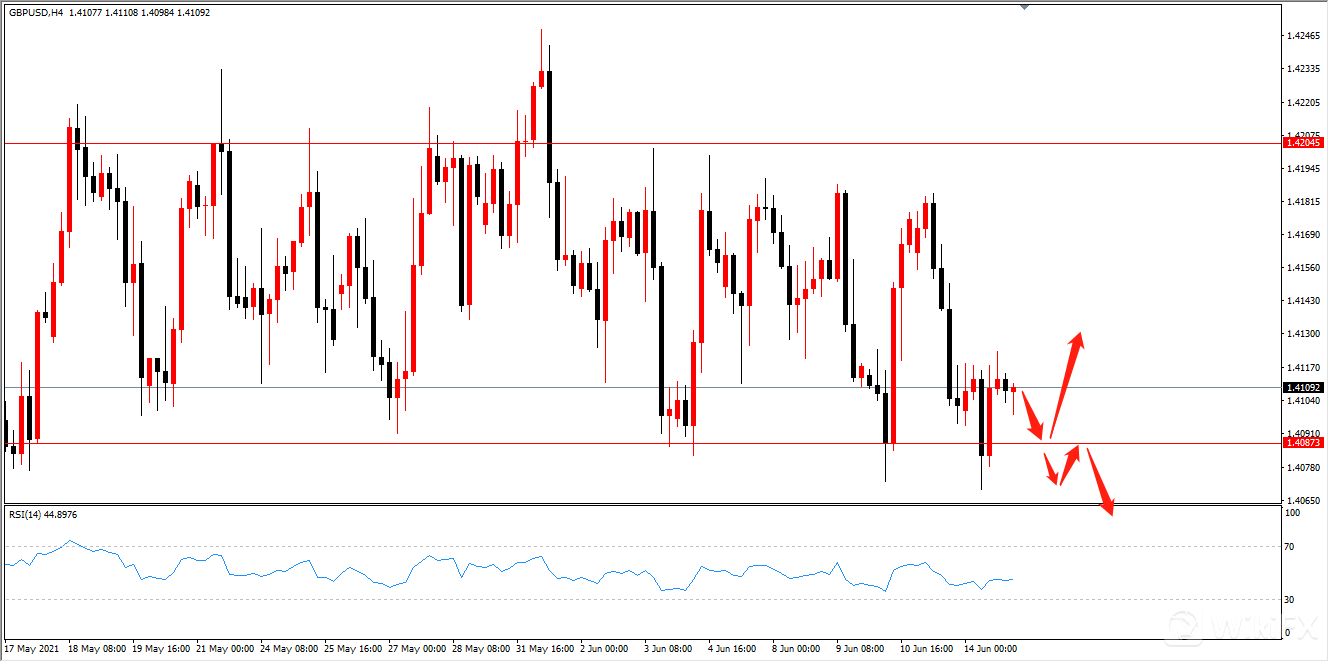Click the 18 May 08:00 time label
1329x662 pixels.
pos(97,648)
